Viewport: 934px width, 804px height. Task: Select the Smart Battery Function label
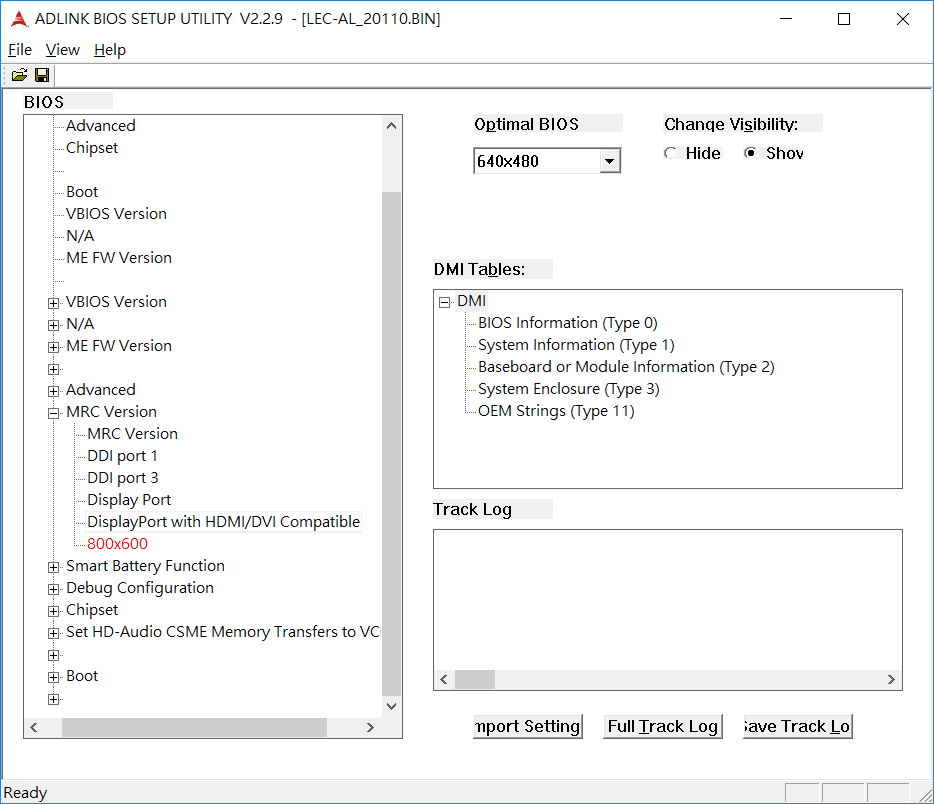pyautogui.click(x=145, y=566)
